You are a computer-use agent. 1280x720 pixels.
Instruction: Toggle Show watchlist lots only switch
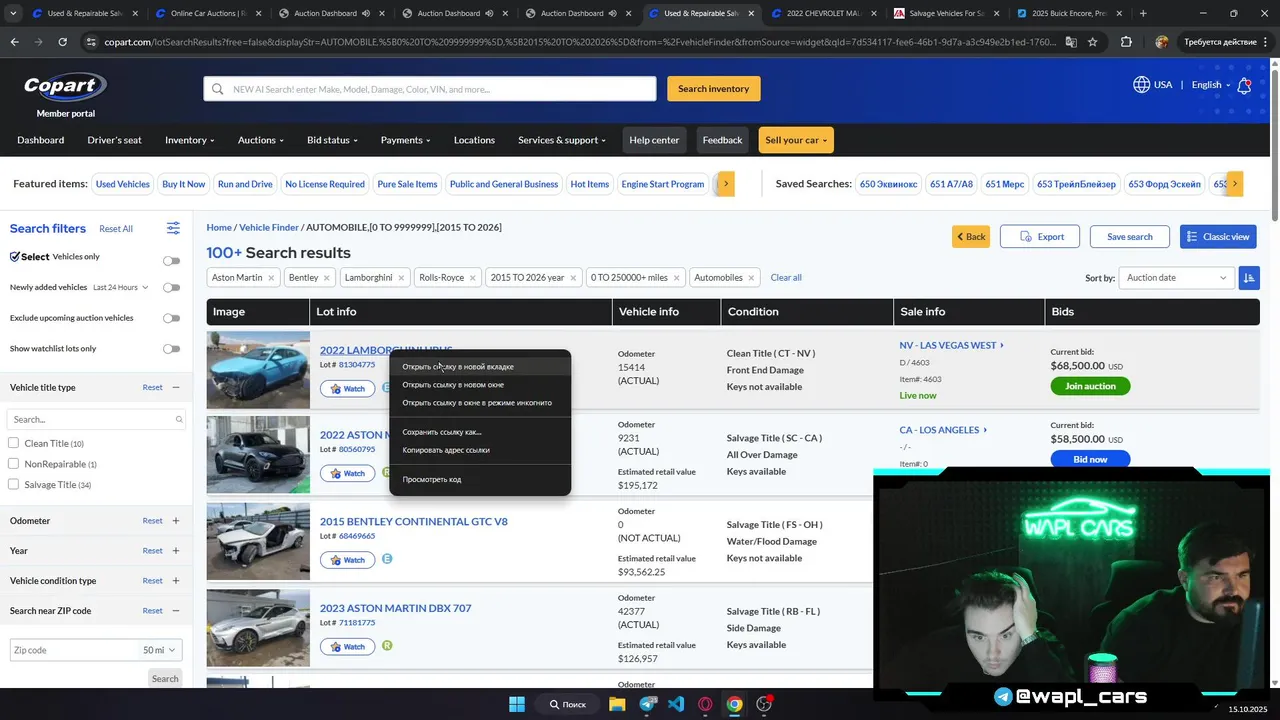(x=172, y=349)
